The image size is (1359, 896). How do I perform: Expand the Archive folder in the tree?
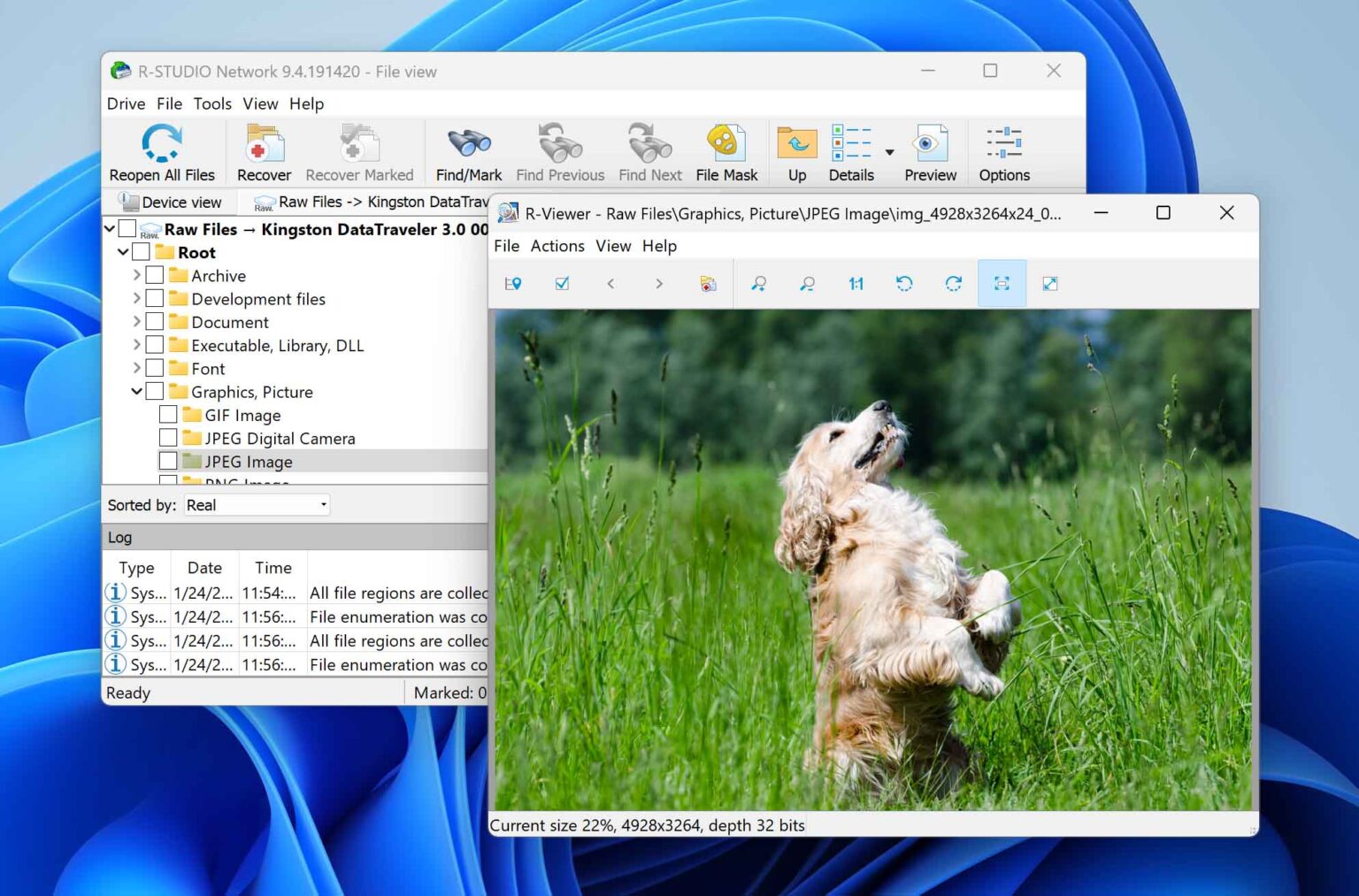(x=135, y=275)
